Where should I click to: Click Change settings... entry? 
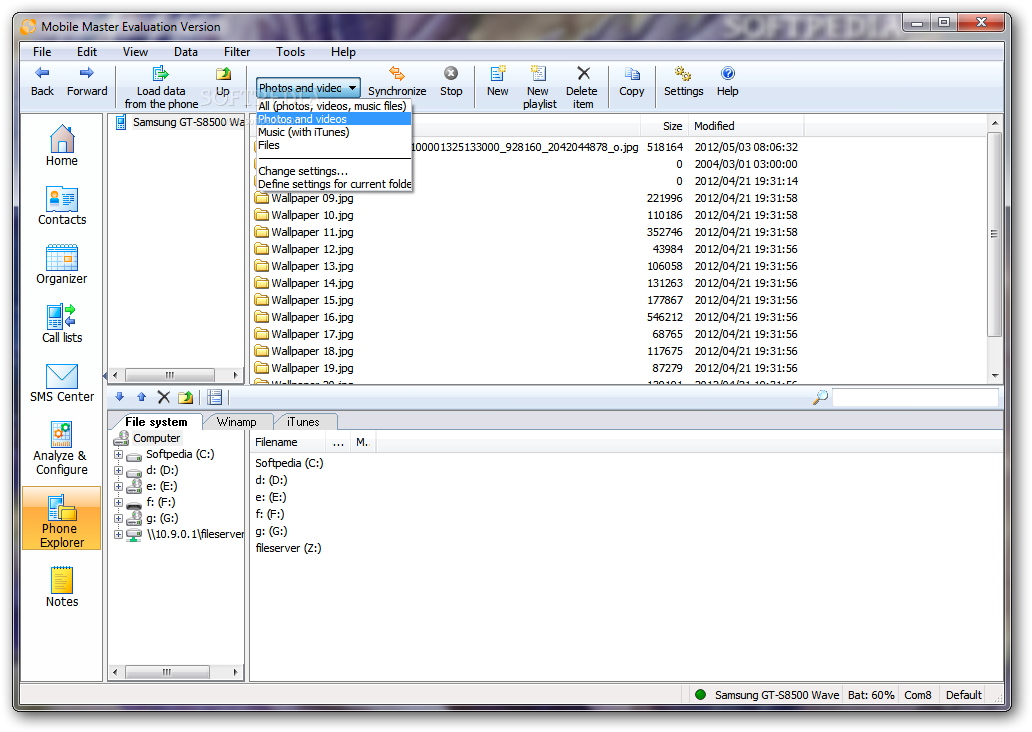333,171
